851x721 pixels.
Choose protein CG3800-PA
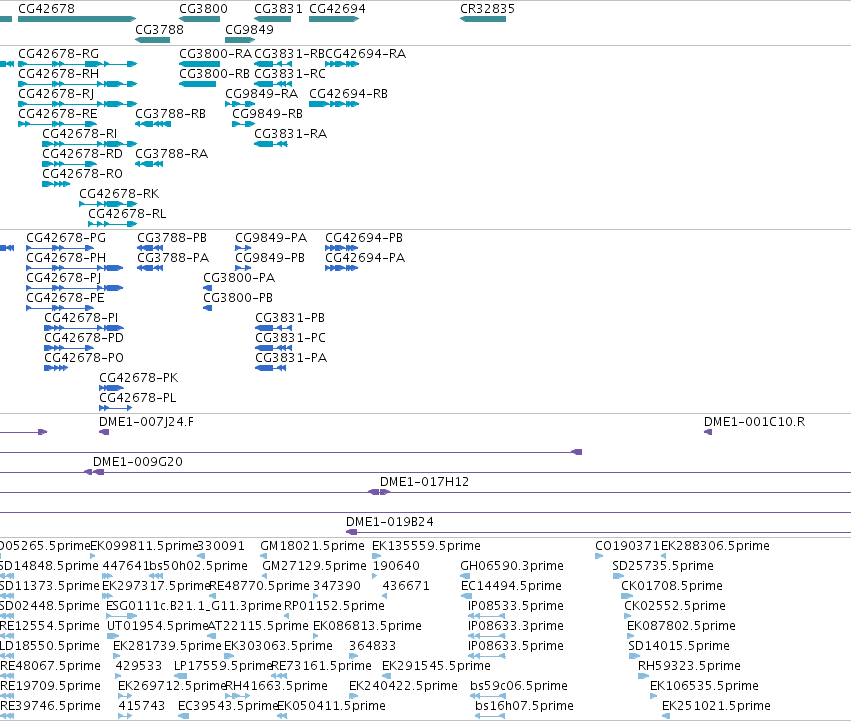(239, 278)
